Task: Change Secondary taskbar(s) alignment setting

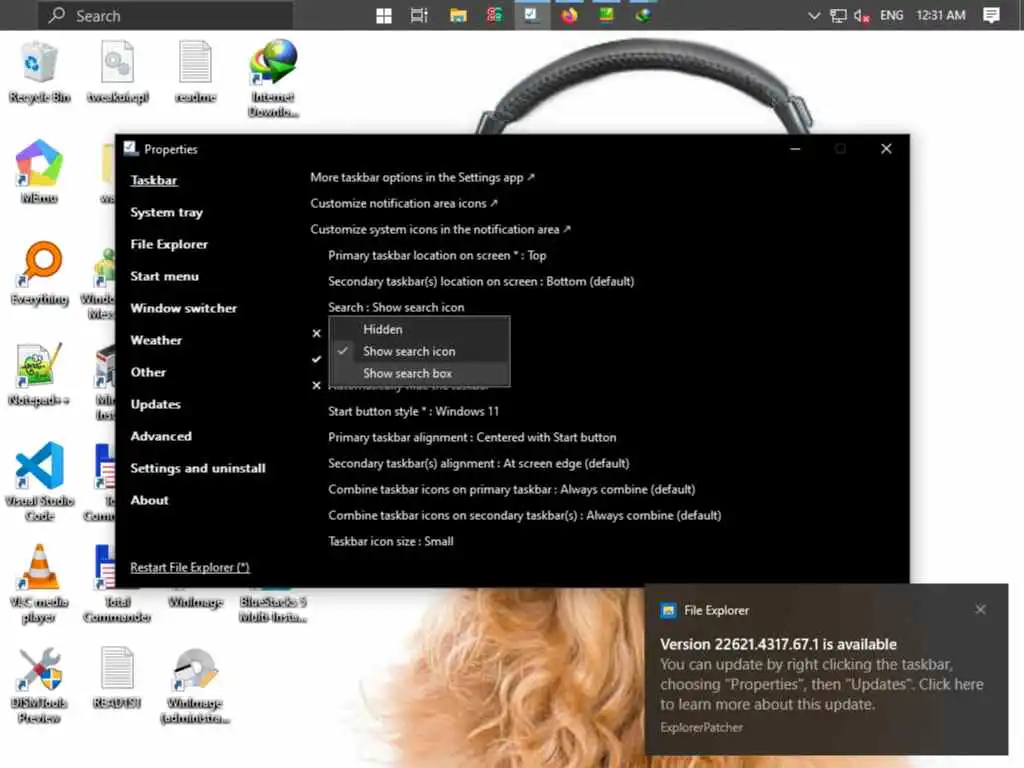Action: point(479,464)
